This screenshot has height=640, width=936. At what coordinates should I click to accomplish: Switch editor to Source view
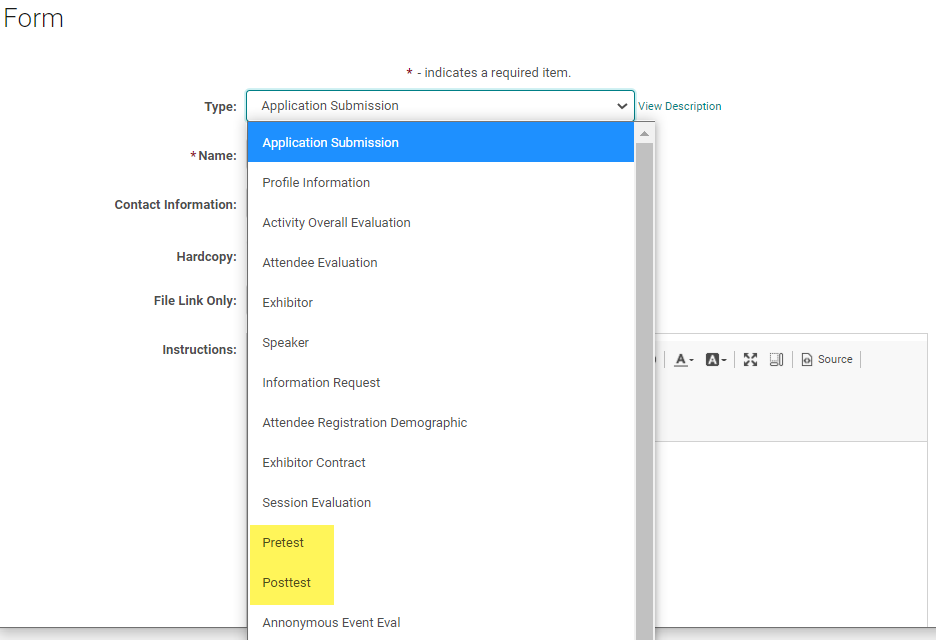(x=827, y=360)
